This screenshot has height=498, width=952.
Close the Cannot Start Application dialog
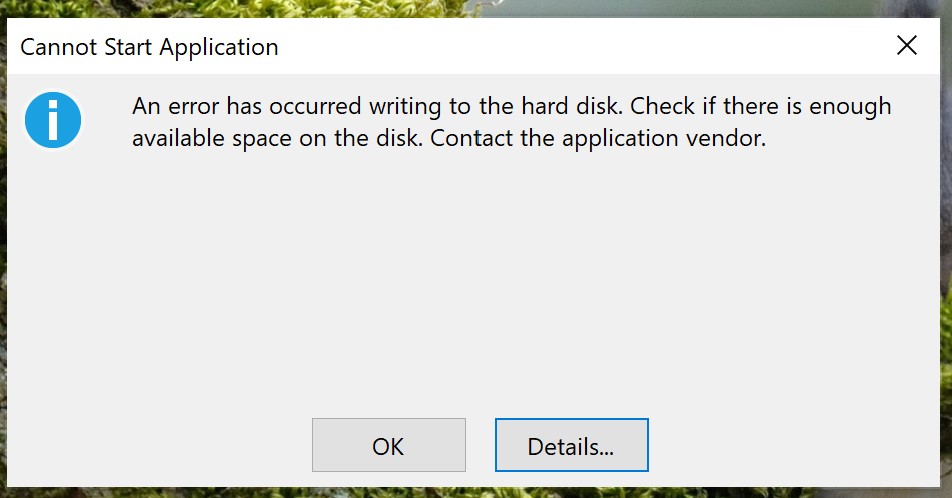tap(906, 46)
